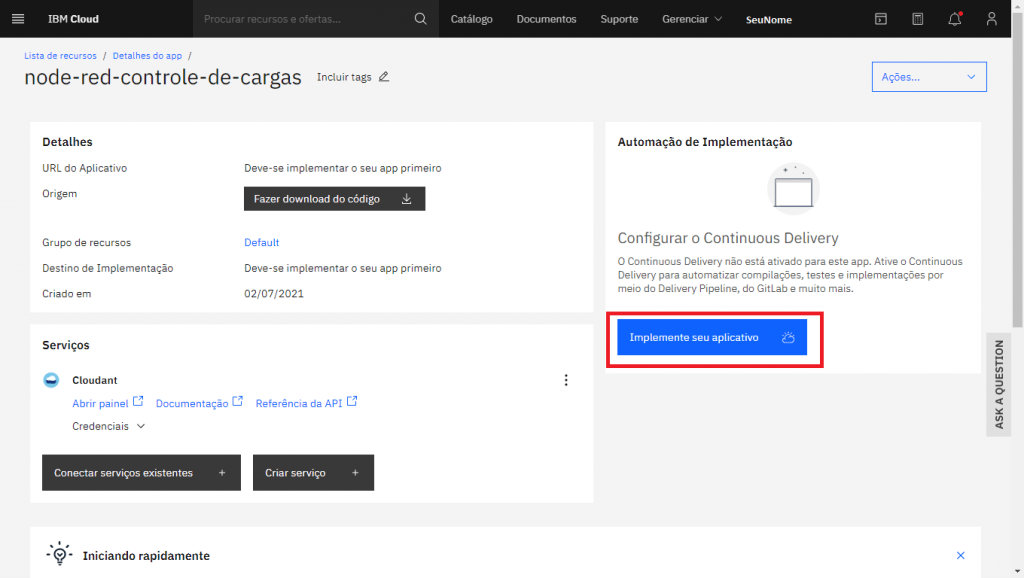The image size is (1024, 578).
Task: Go to Detalhes do app breadcrumb
Action: coord(147,56)
